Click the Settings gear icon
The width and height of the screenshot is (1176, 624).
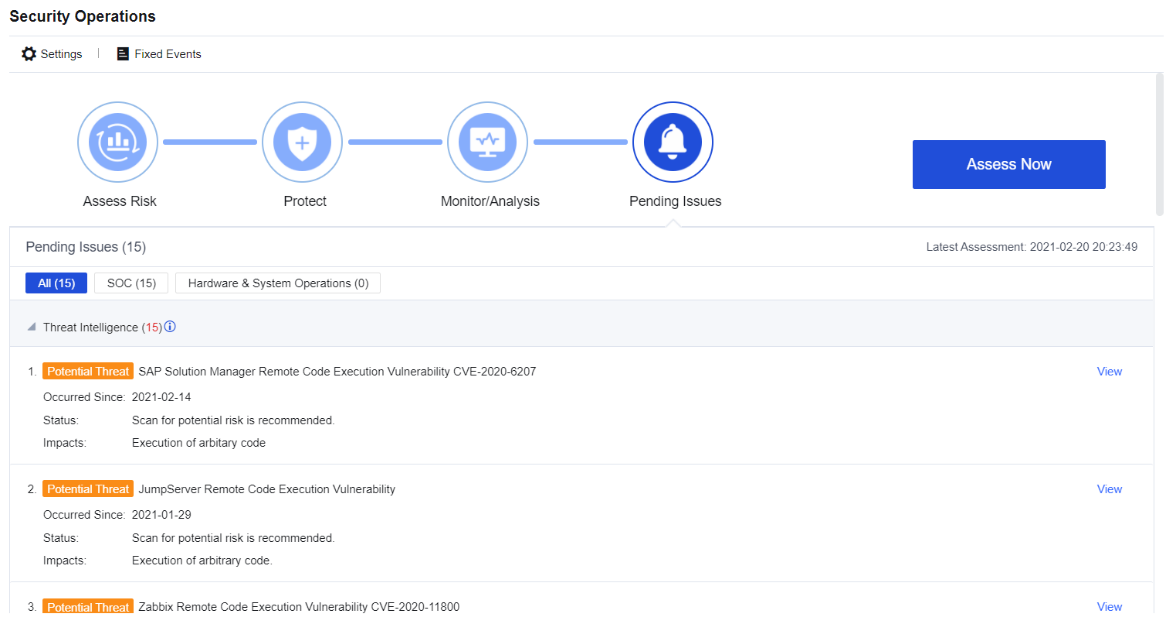(29, 54)
